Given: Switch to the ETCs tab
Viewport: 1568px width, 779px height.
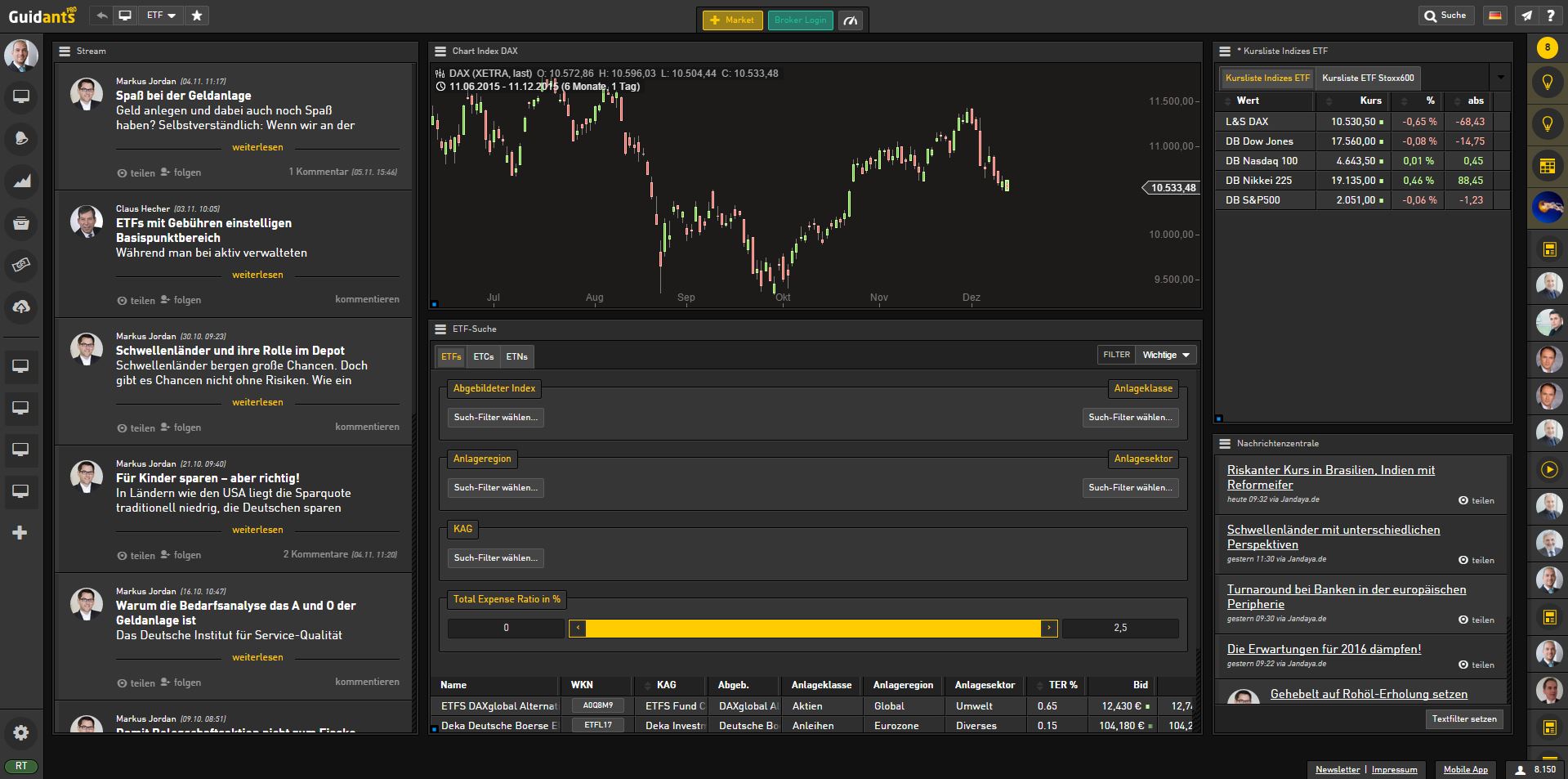Looking at the screenshot, I should click(484, 356).
